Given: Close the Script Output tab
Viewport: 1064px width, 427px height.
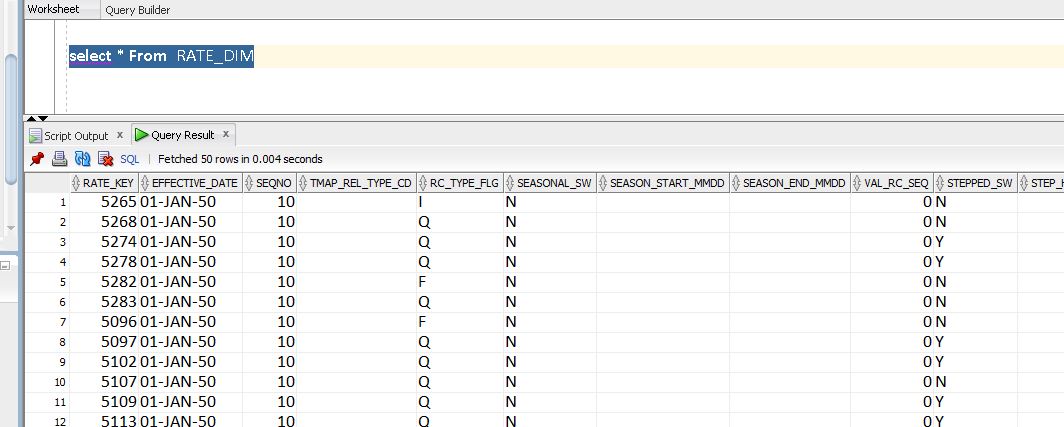Looking at the screenshot, I should 120,135.
